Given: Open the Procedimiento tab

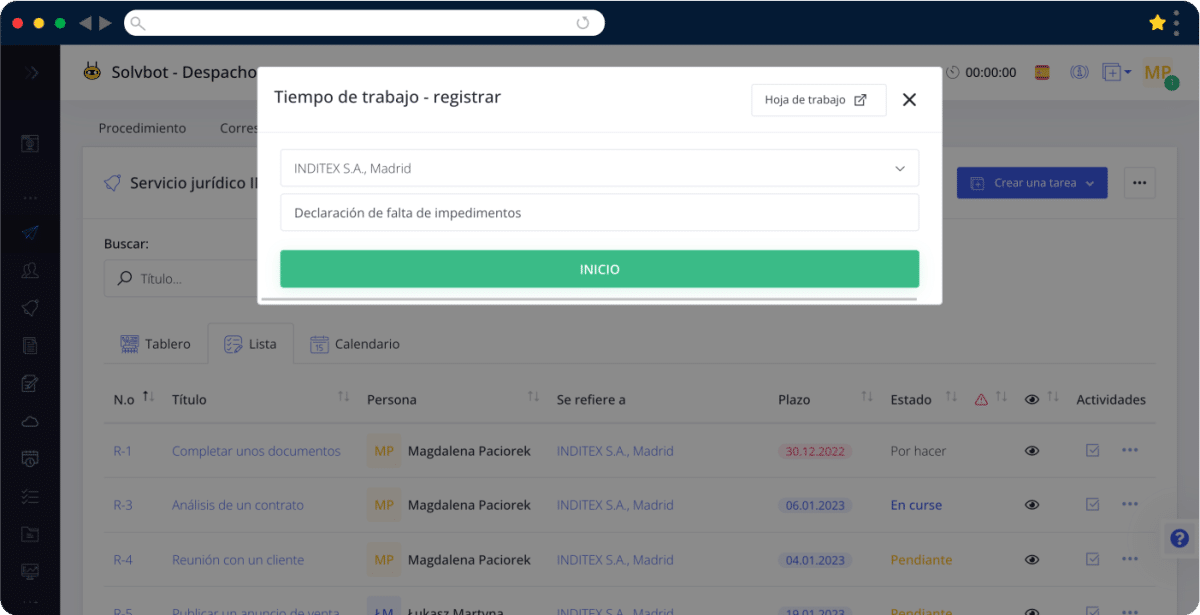Looking at the screenshot, I should [x=141, y=128].
